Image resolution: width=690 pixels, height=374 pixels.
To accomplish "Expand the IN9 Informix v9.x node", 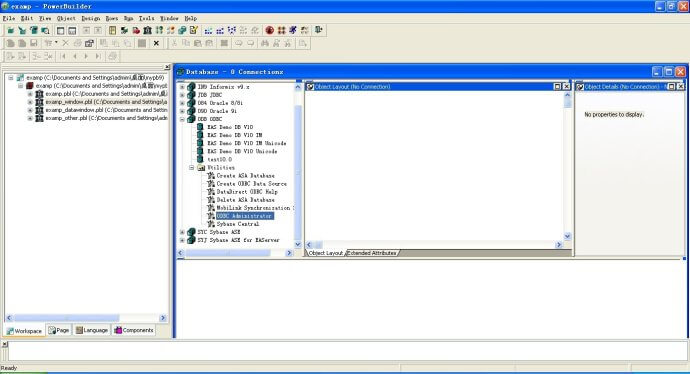I will coord(182,87).
